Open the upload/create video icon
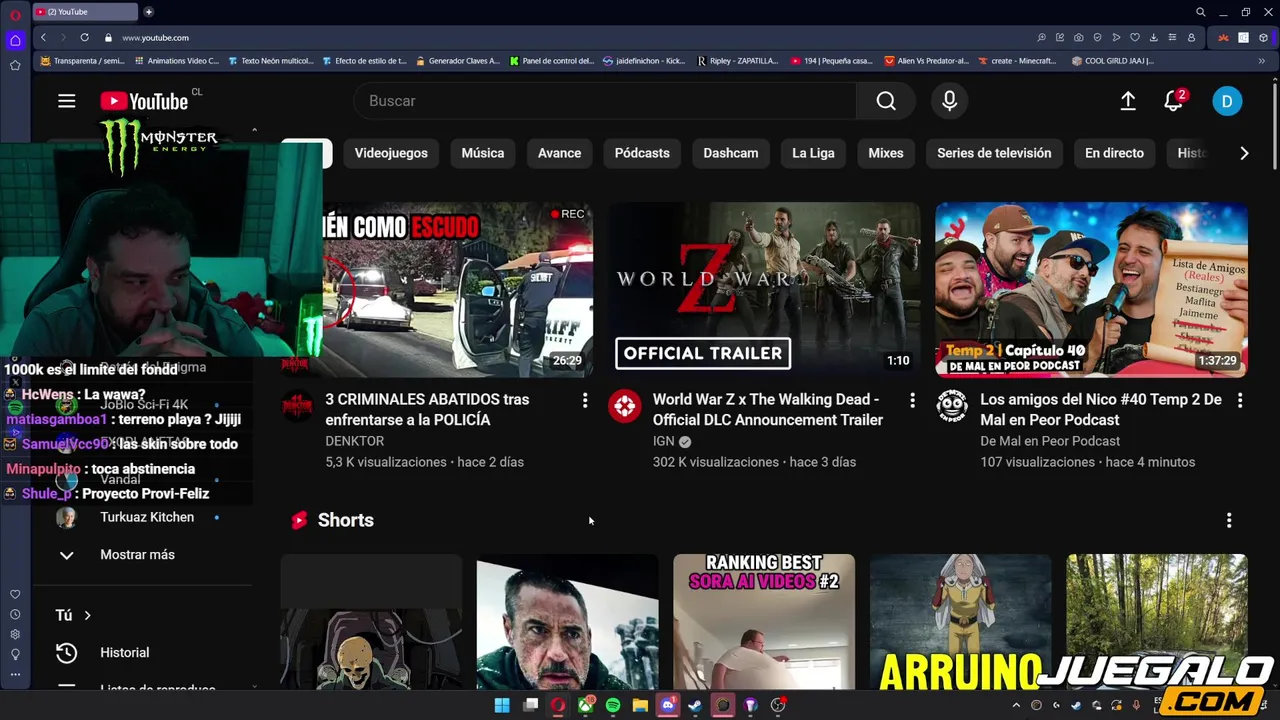The image size is (1280, 720). [1128, 101]
